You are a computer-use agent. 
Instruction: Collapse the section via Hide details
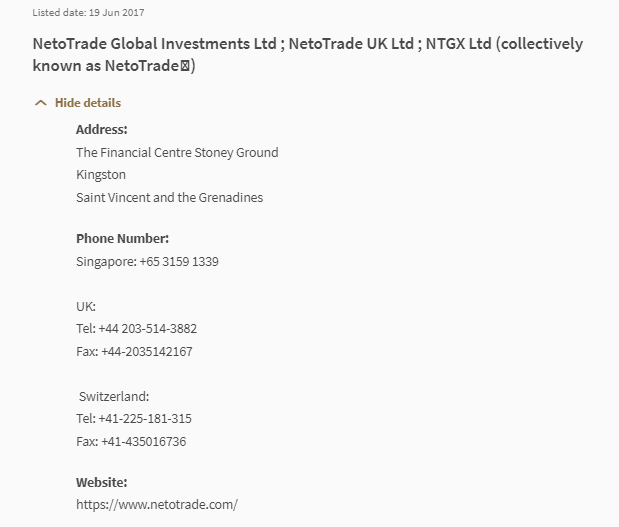(x=88, y=103)
